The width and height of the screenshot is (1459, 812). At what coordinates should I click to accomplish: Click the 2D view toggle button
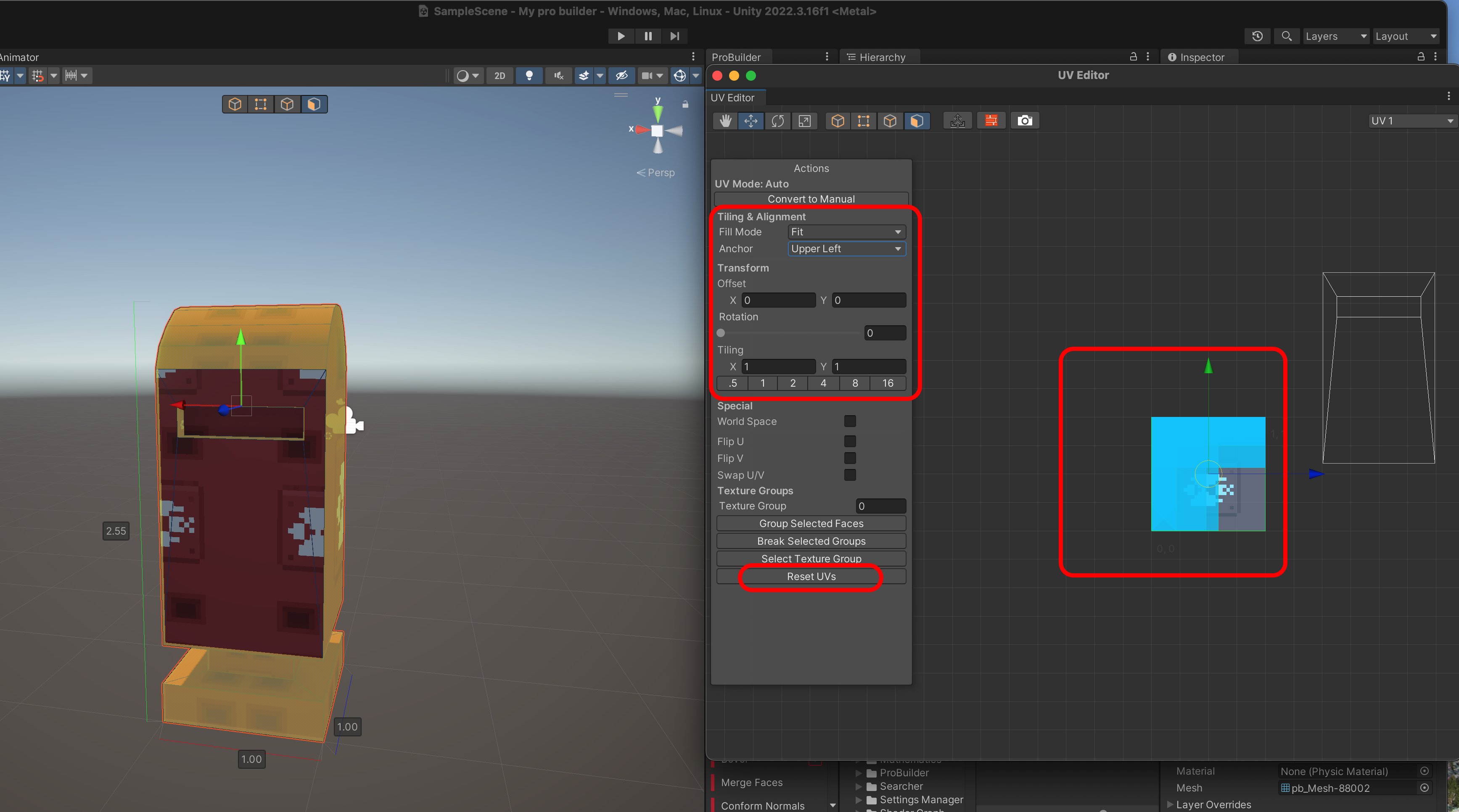[x=500, y=75]
